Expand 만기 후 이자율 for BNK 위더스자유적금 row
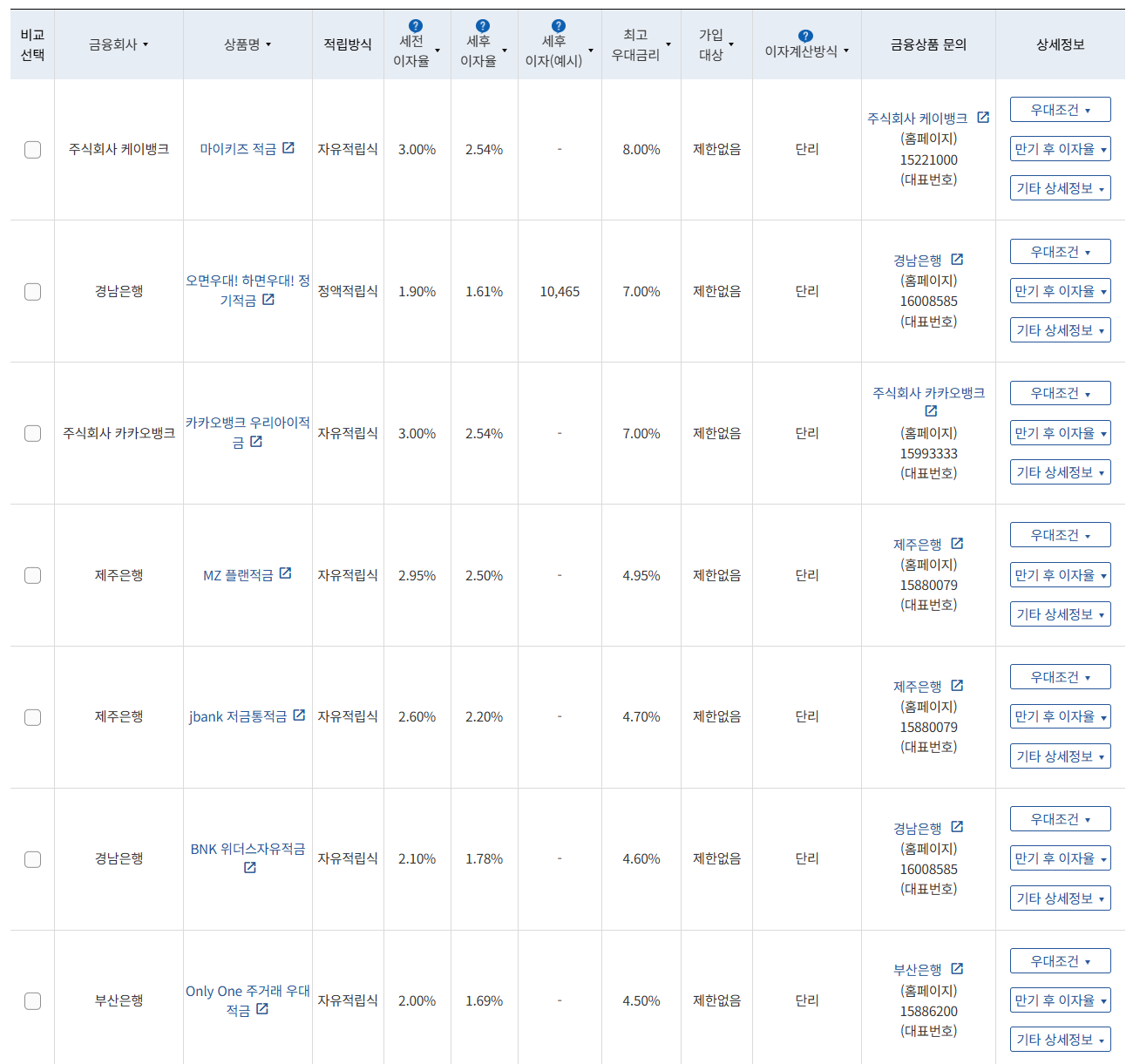1133x1064 pixels. click(x=1060, y=858)
